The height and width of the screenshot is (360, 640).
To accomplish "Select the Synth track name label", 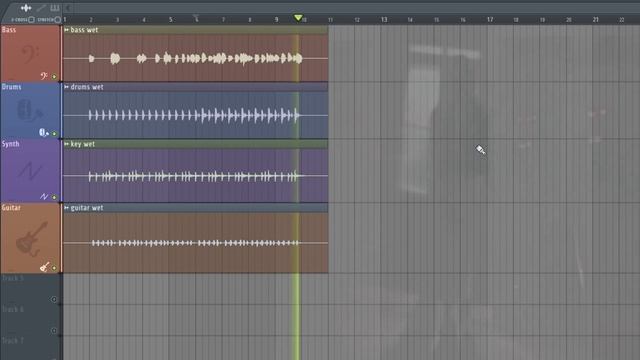I will 11,144.
